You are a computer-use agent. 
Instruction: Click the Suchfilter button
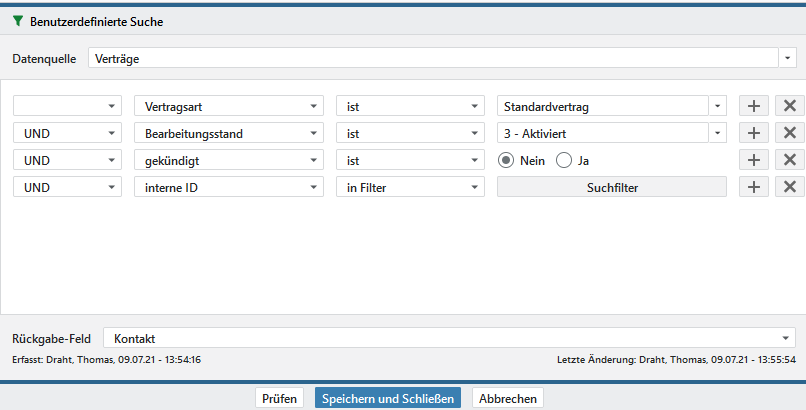[x=612, y=187]
